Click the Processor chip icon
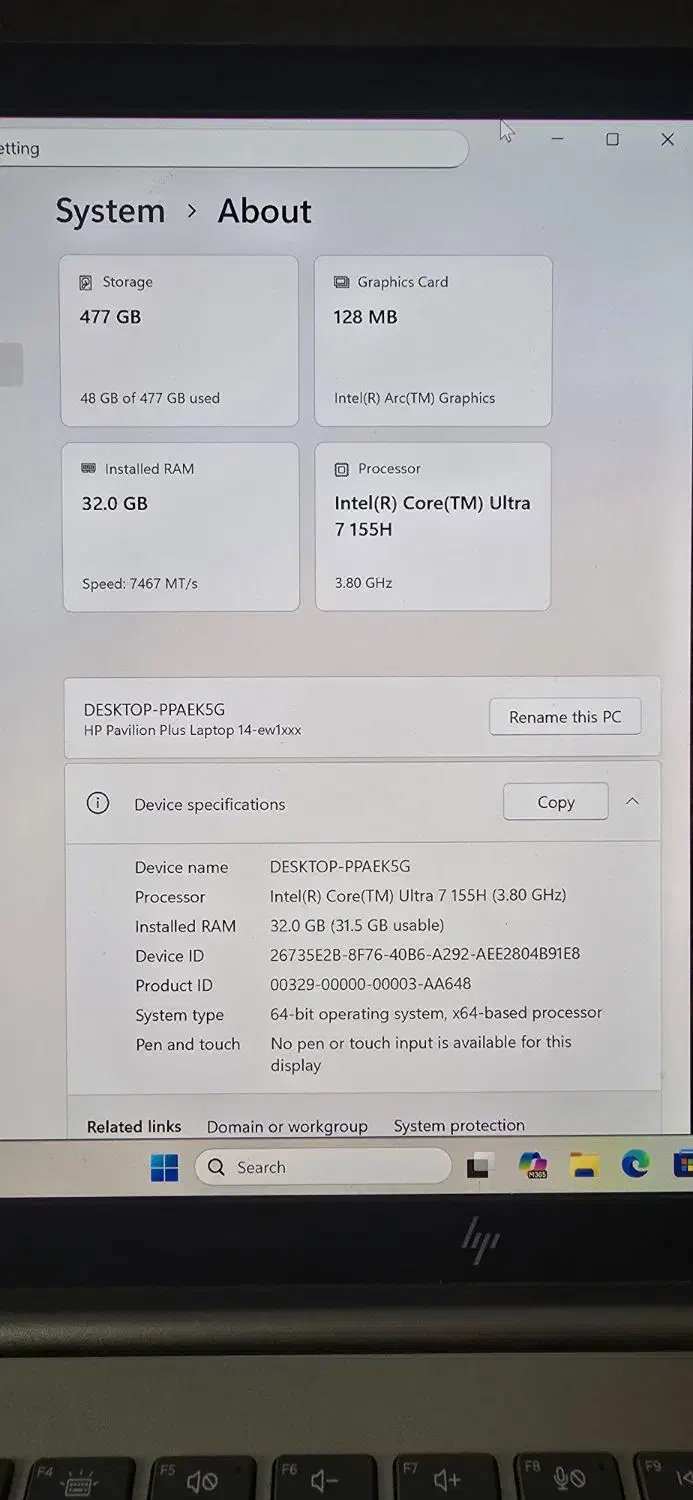693x1500 pixels. [342, 469]
